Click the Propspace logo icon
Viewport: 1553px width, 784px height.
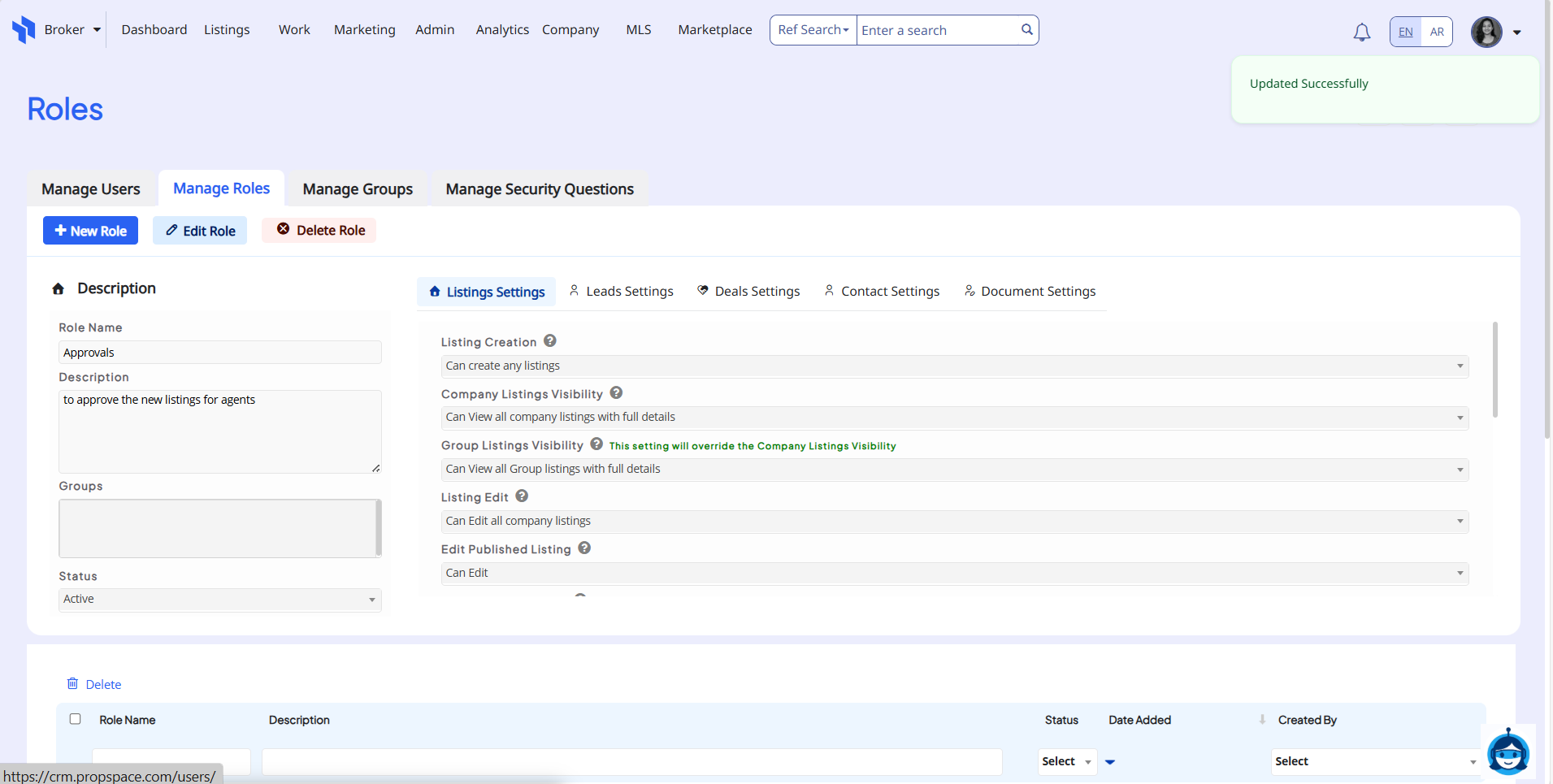(24, 30)
